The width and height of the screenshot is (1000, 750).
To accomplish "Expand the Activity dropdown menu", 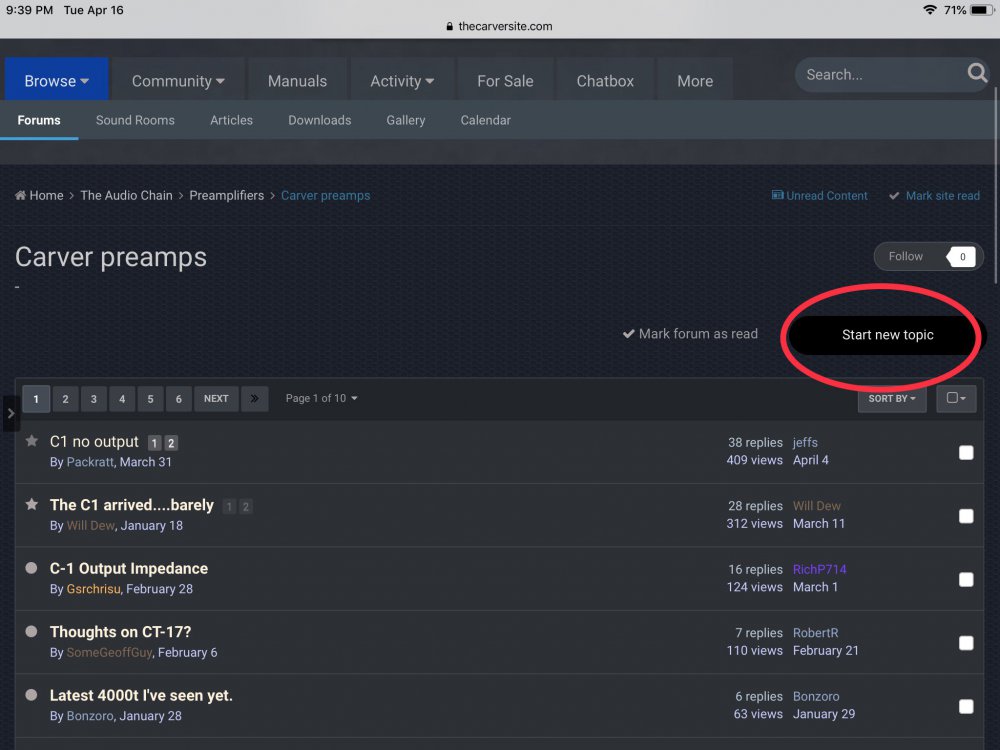I will 402,80.
